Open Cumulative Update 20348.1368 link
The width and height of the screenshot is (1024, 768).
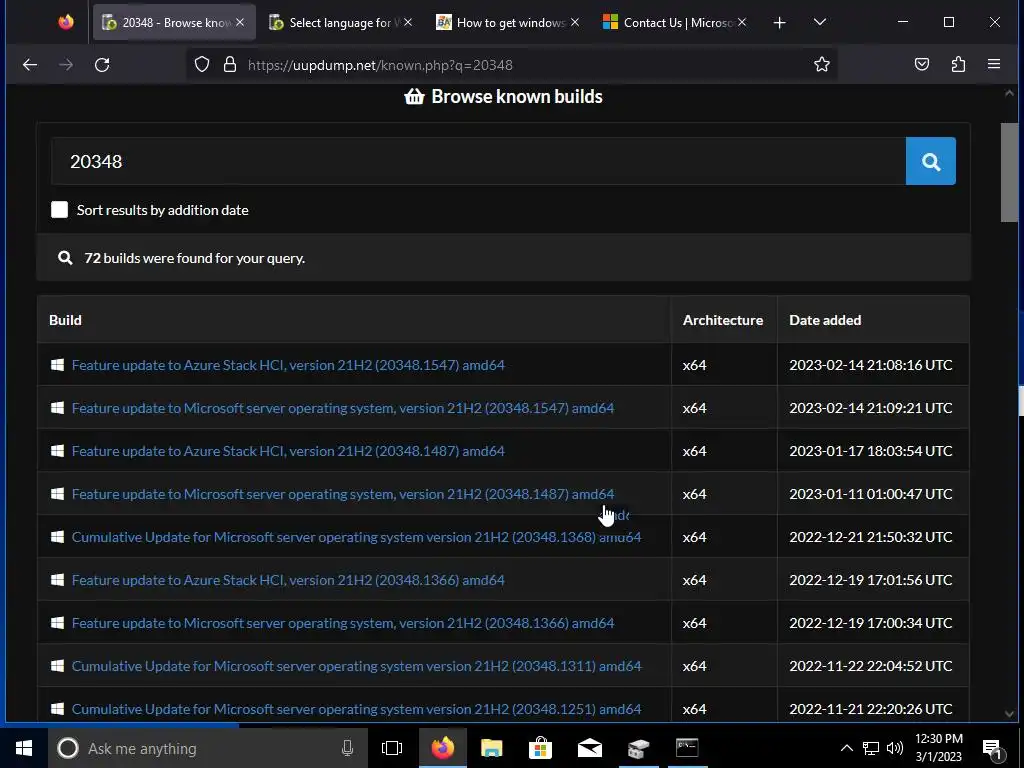pyautogui.click(x=357, y=537)
